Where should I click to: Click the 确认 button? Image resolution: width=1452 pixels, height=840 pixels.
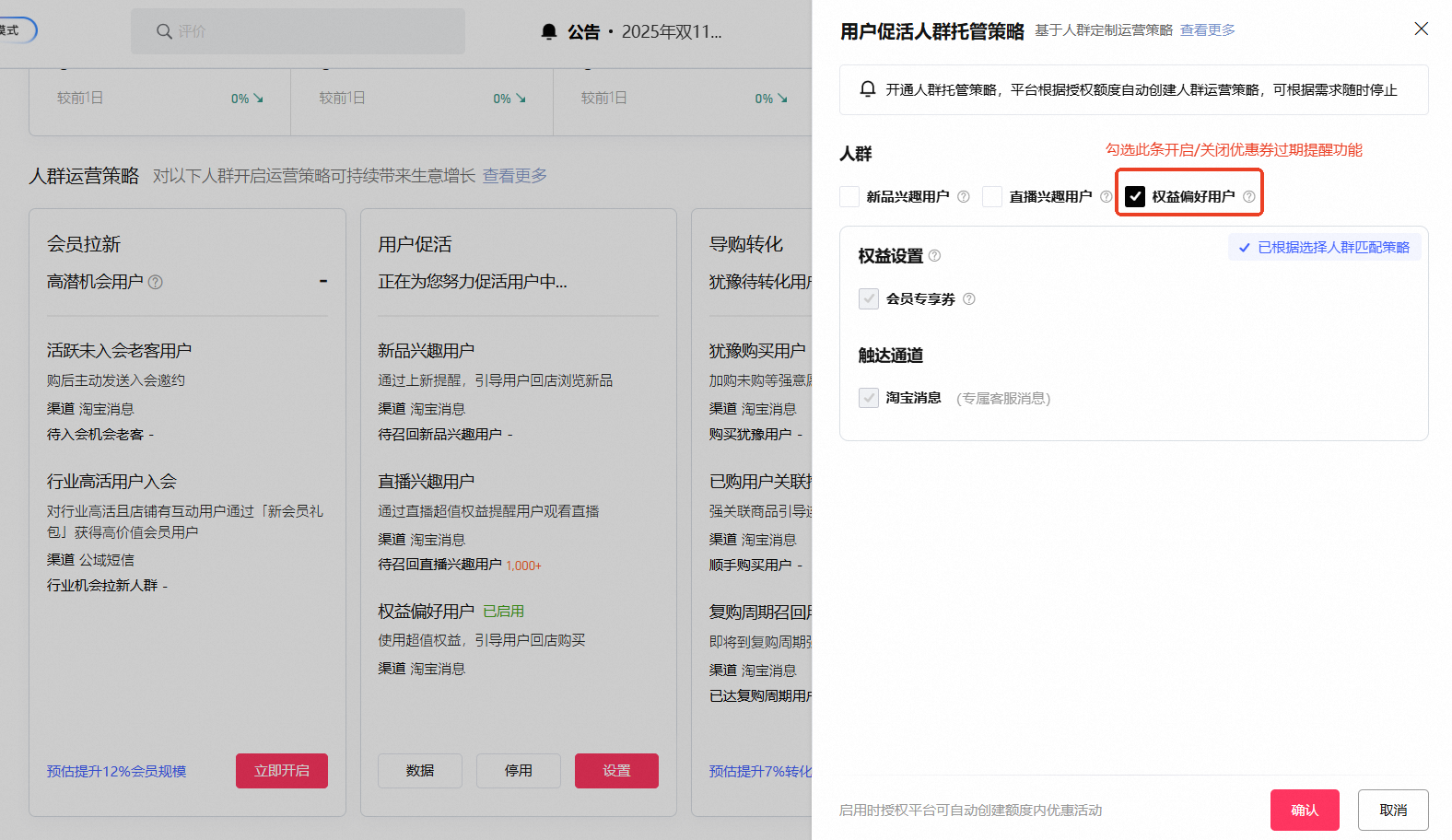pyautogui.click(x=1305, y=811)
